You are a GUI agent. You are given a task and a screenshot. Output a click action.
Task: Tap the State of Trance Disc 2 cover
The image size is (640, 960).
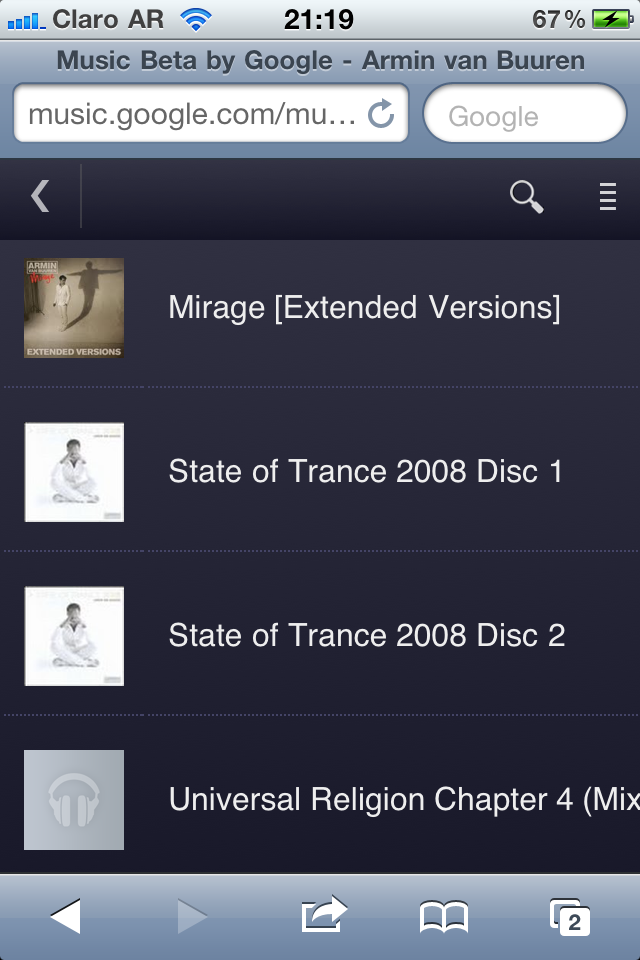[74, 636]
